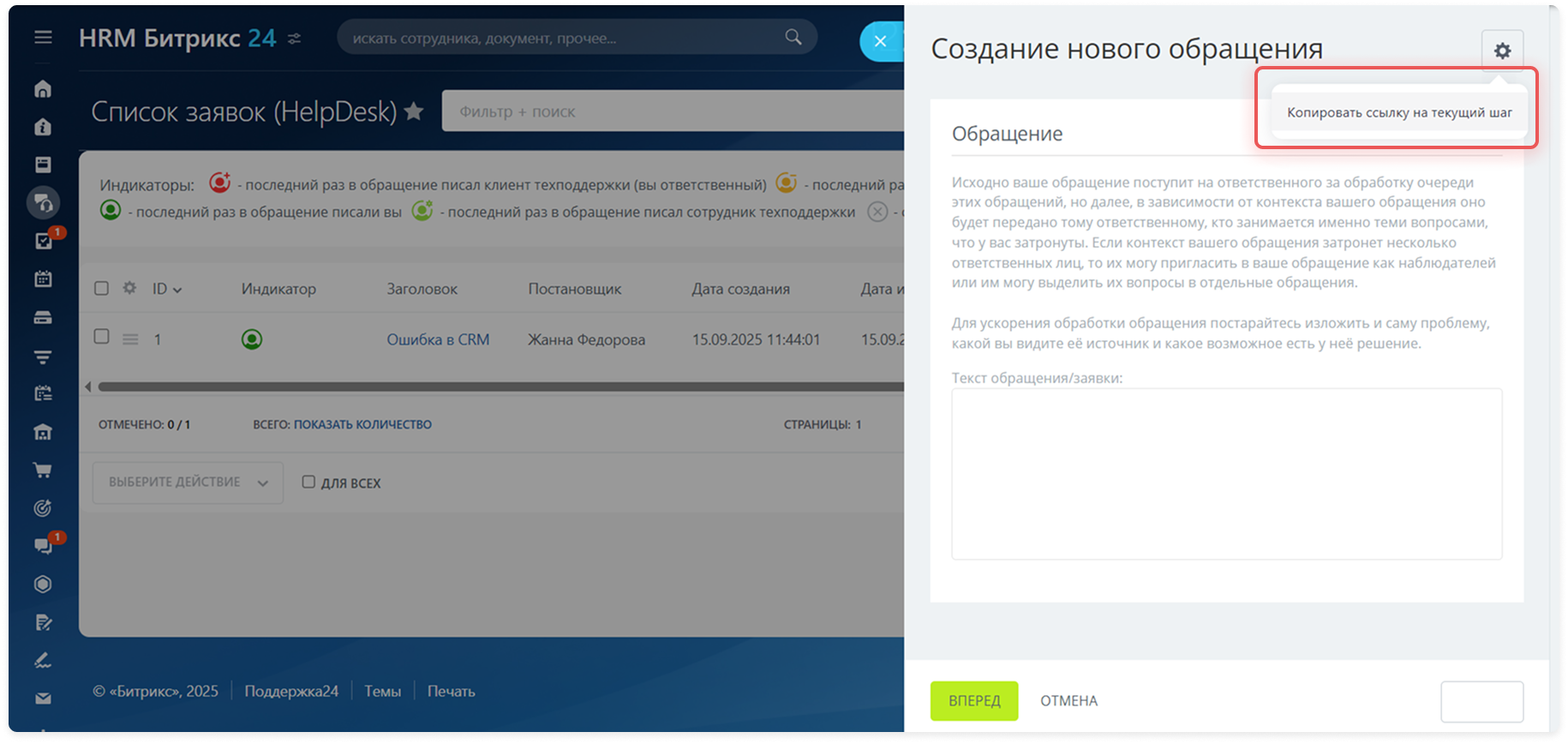Click into the request text area

click(1226, 473)
